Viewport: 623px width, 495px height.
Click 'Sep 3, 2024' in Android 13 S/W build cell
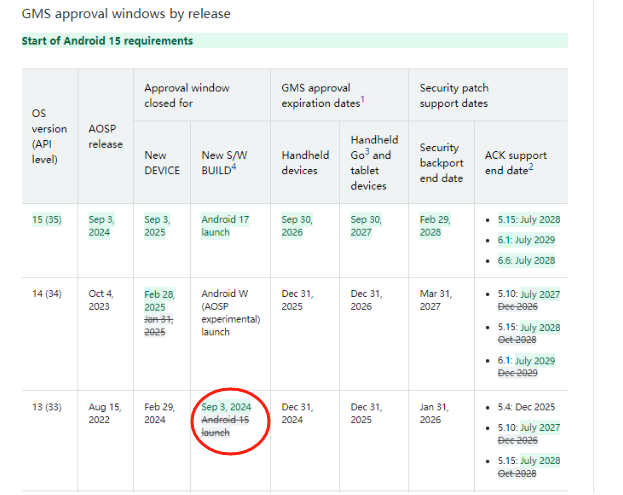[226, 407]
